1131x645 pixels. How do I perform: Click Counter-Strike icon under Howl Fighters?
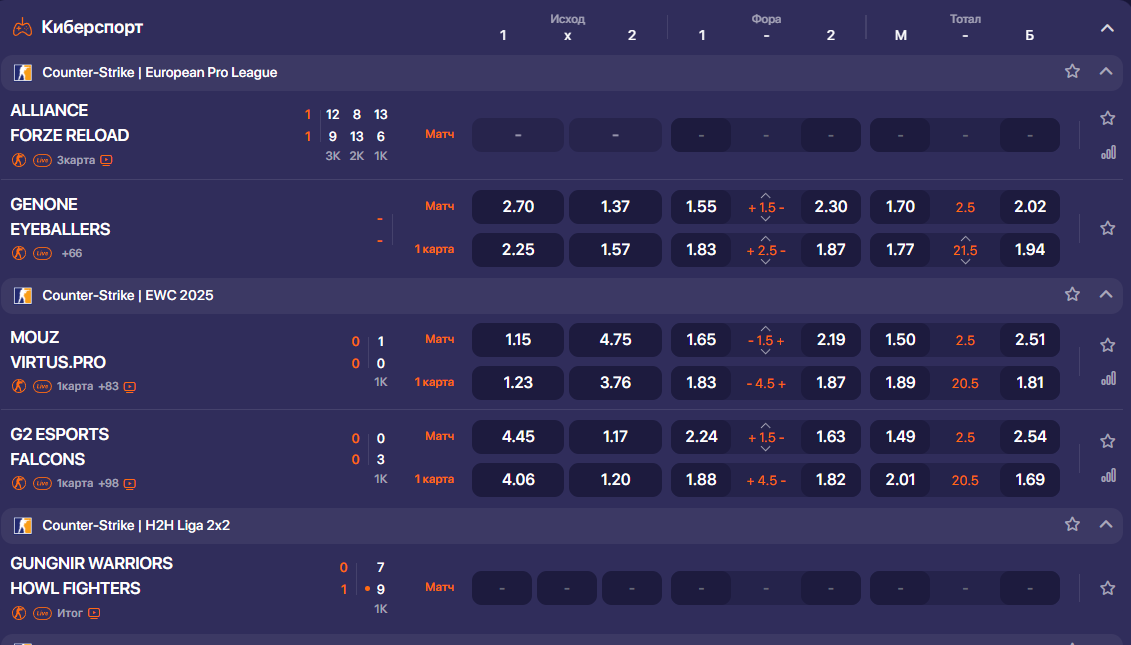point(19,613)
